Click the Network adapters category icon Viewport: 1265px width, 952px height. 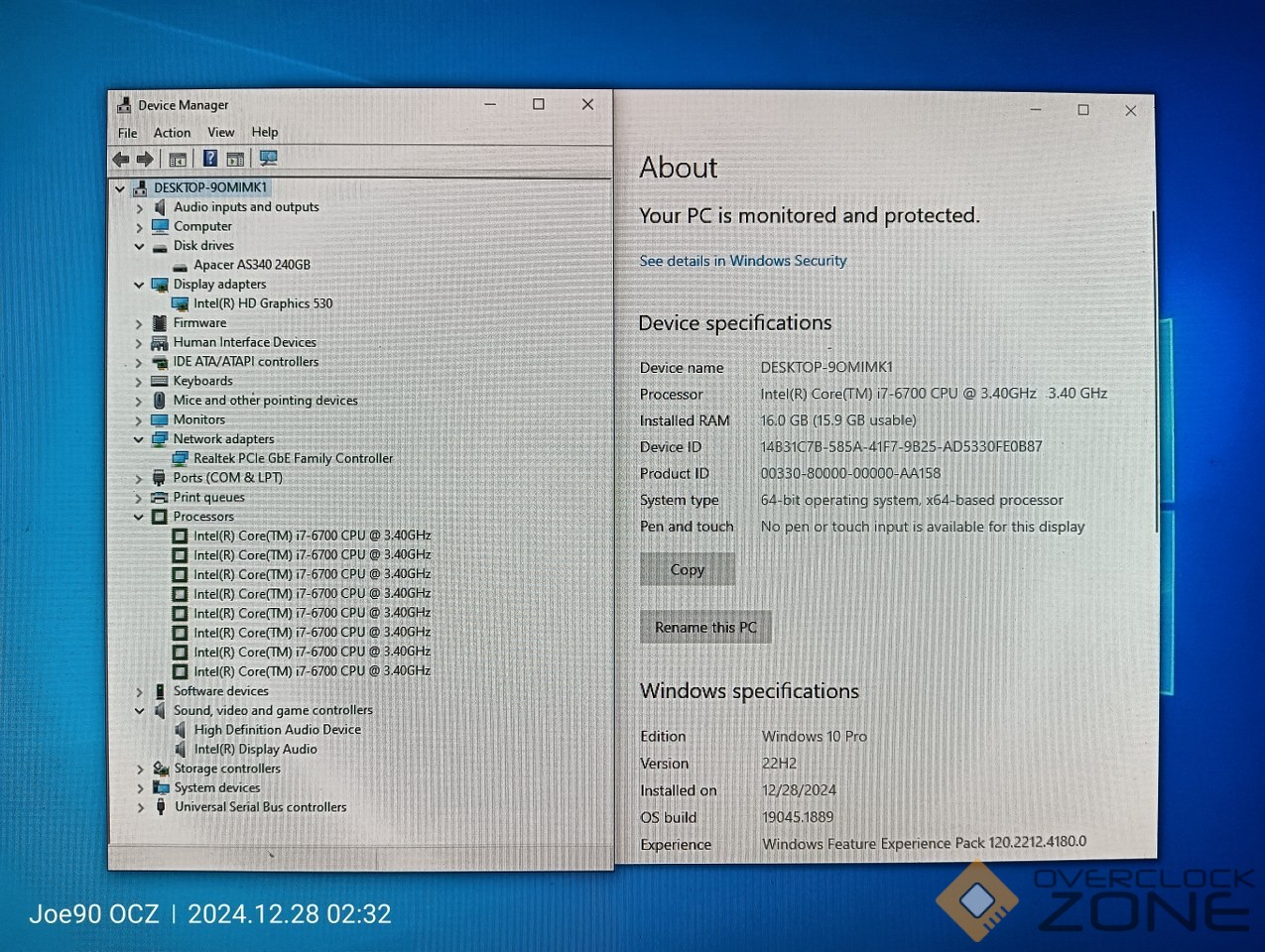[160, 439]
